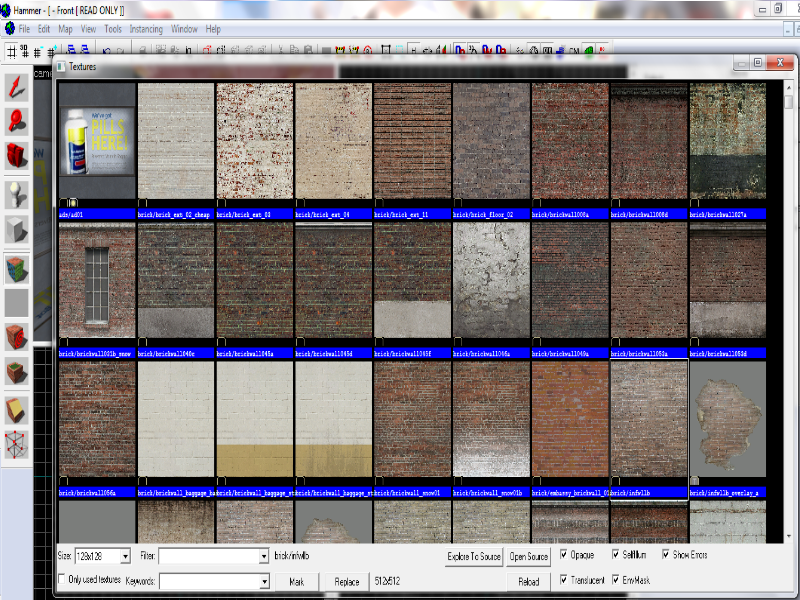This screenshot has height=600, width=800.
Task: Toggle the Show Errors checkbox
Action: [665, 554]
